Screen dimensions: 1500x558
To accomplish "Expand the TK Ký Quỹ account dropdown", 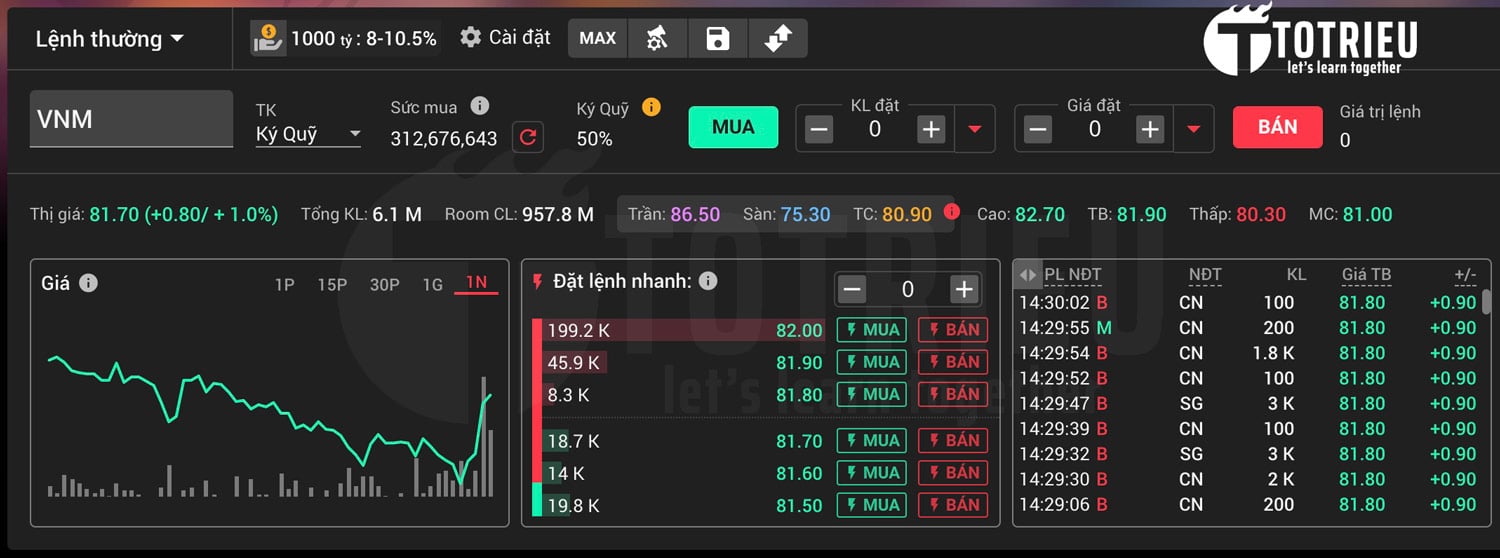I will click(x=308, y=134).
